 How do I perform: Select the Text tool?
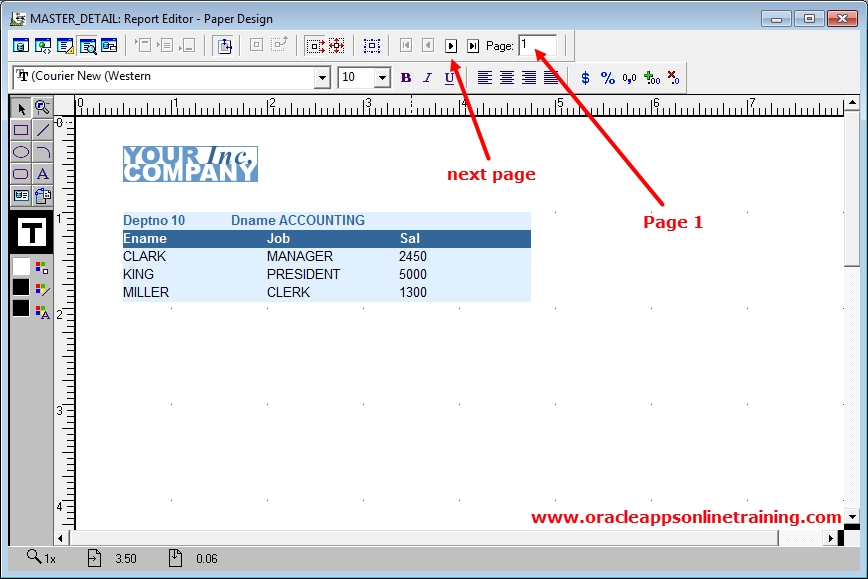coord(43,174)
